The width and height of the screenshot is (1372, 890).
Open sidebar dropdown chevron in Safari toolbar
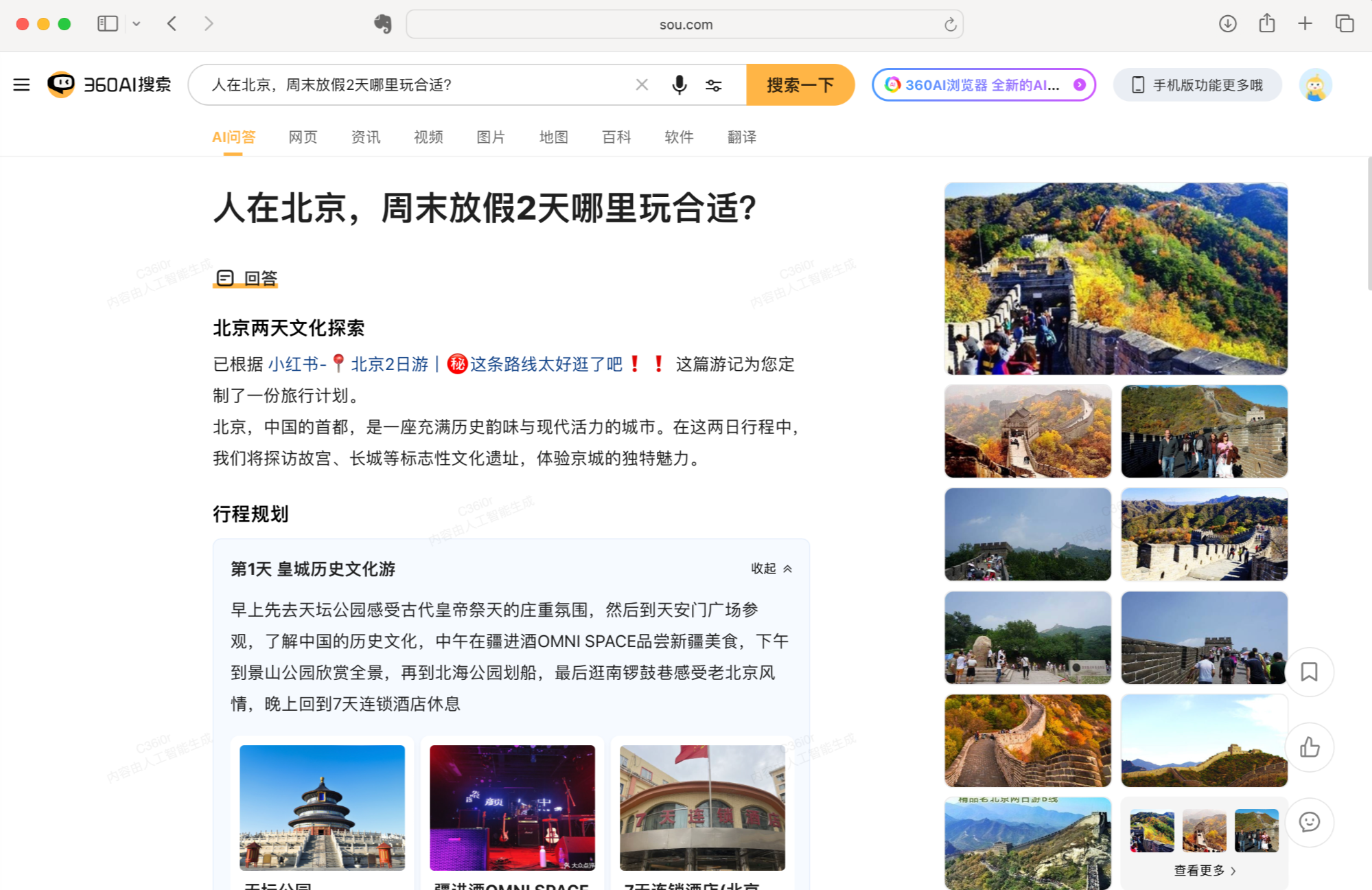pos(137,23)
